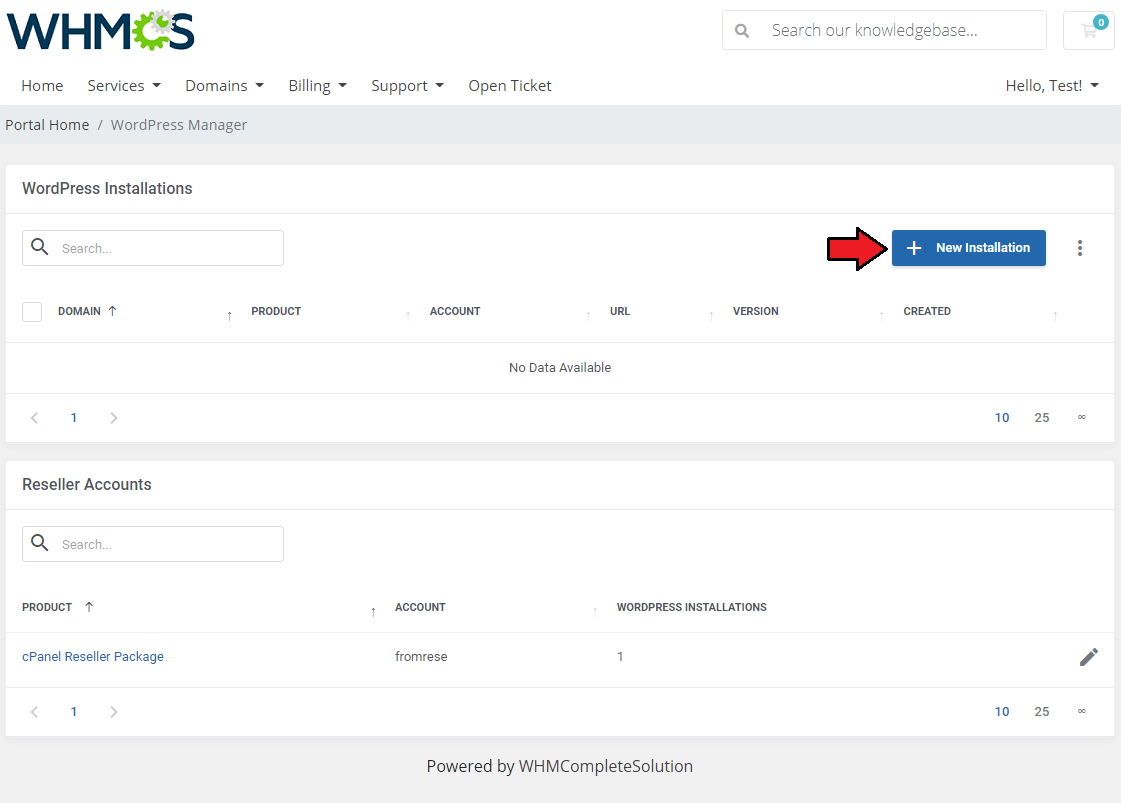This screenshot has height=803, width=1121.
Task: Set Reseller Accounts page size to 25
Action: (1041, 712)
